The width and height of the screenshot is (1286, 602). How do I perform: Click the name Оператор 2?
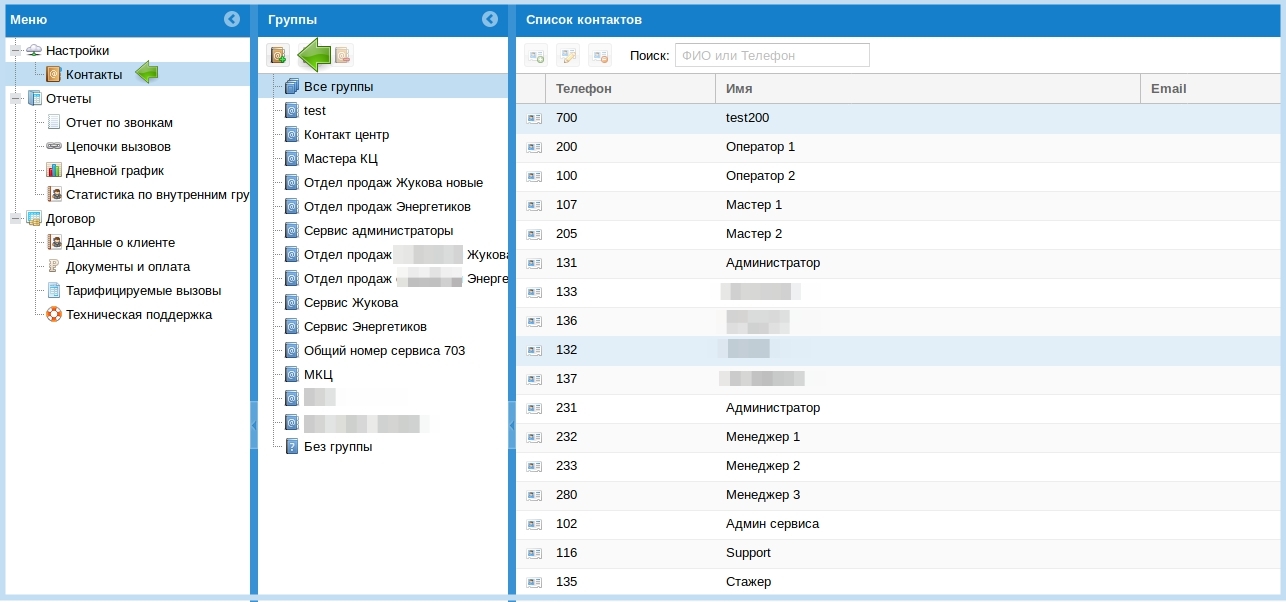click(x=761, y=176)
